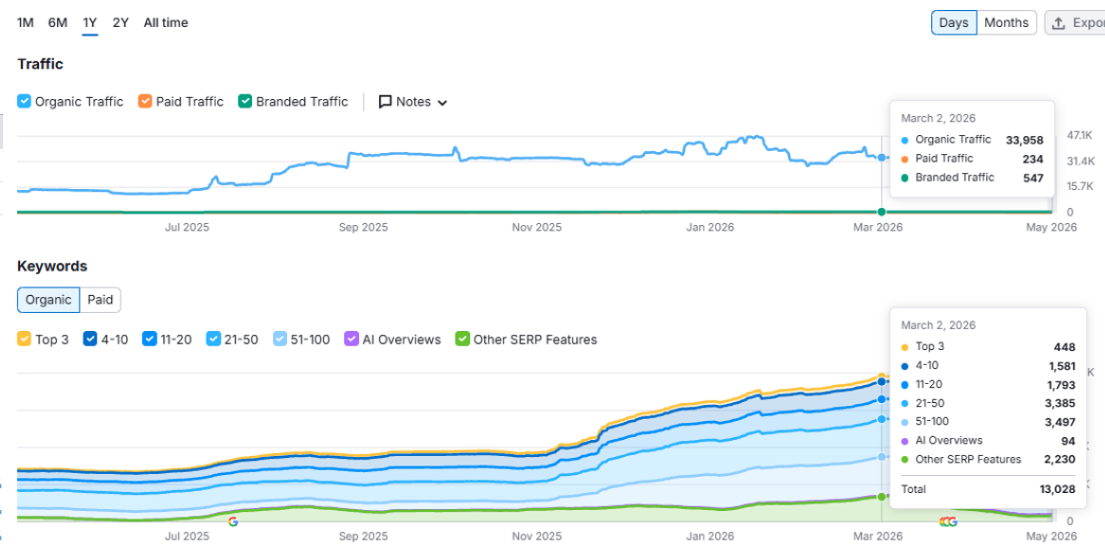1105x551 pixels.
Task: Switch chart granularity to Days
Action: pos(953,23)
